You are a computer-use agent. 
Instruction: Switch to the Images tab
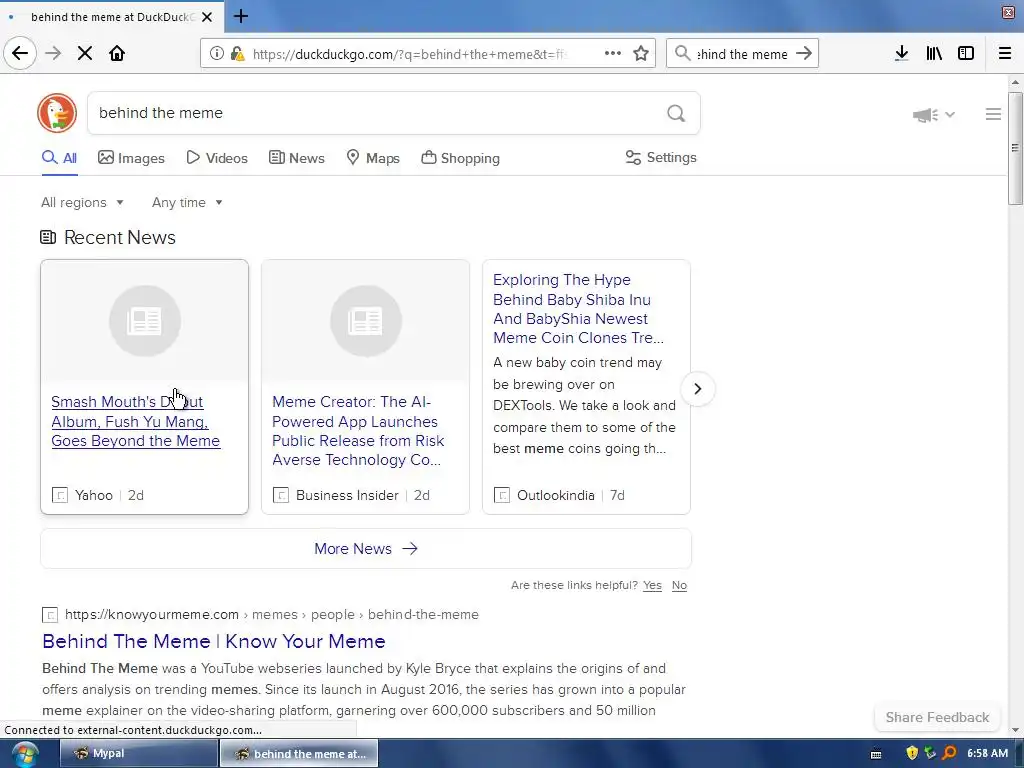click(131, 158)
